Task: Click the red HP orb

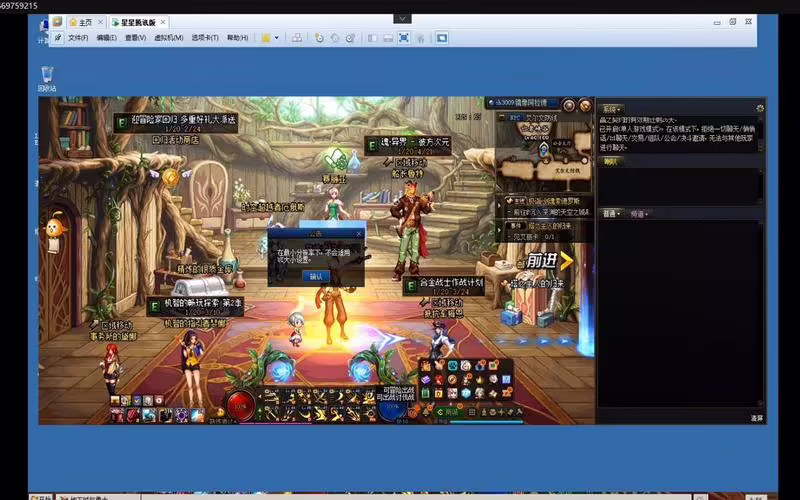Action: point(240,406)
